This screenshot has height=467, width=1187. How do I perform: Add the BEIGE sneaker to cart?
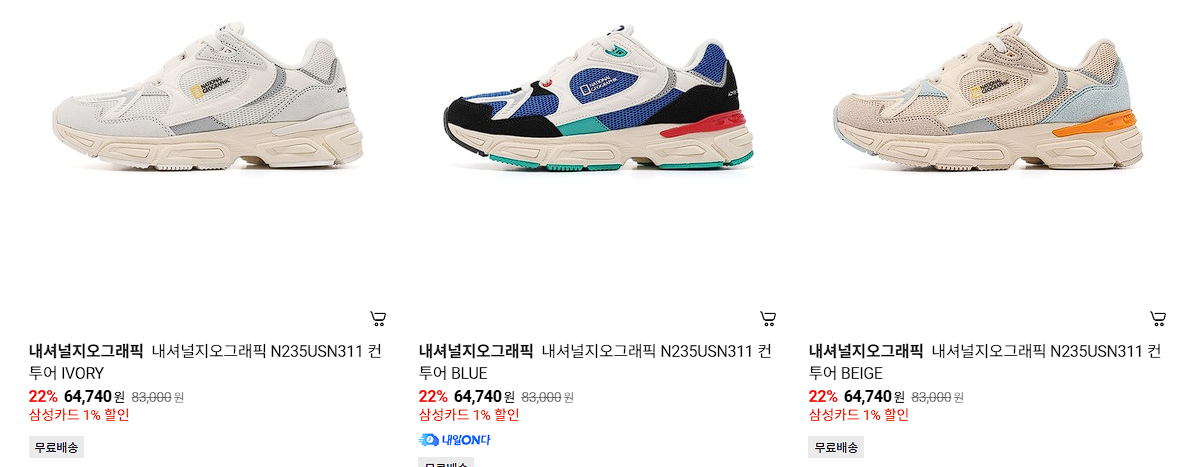click(1157, 319)
